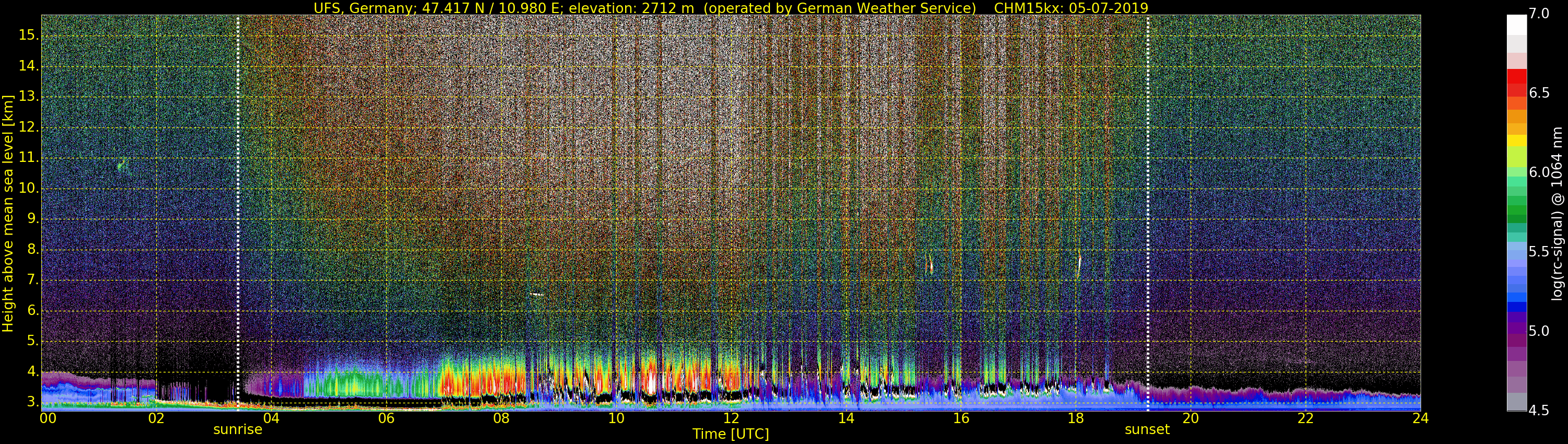The width and height of the screenshot is (1568, 444).
Task: Click the height axis tick '7.'
Action: click(x=33, y=280)
